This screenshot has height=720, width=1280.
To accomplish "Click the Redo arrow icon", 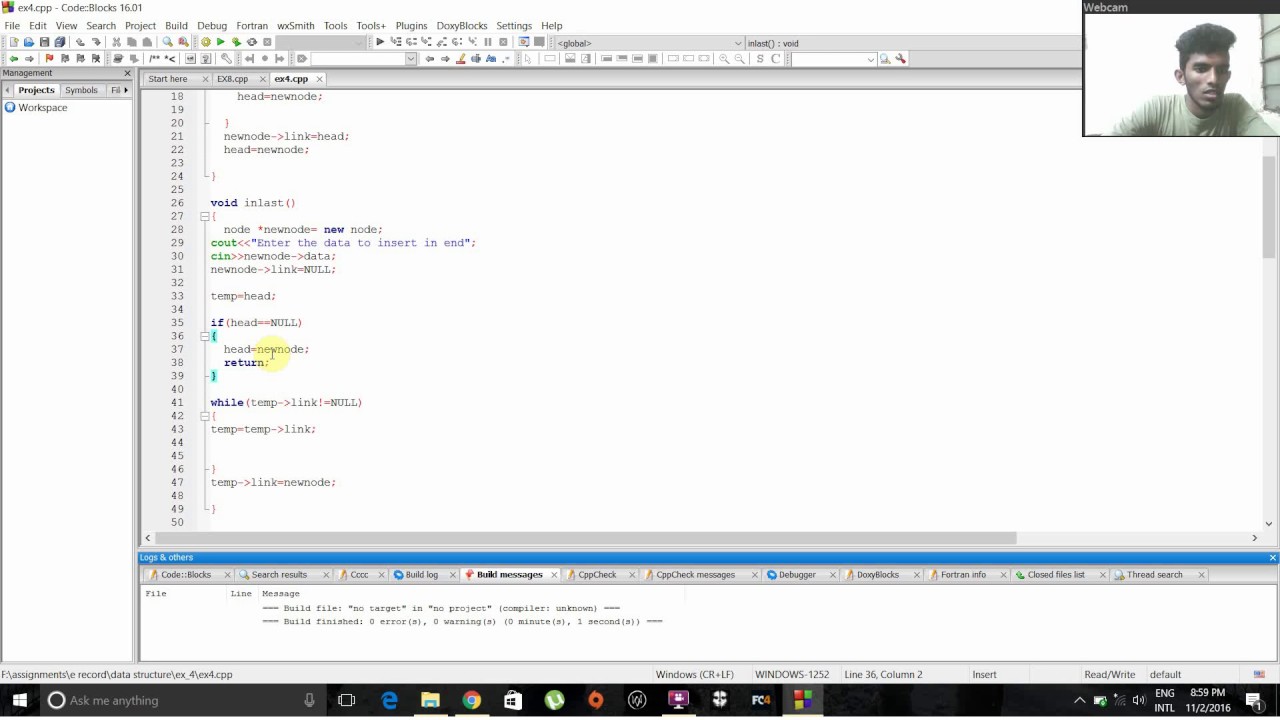I will tap(96, 42).
